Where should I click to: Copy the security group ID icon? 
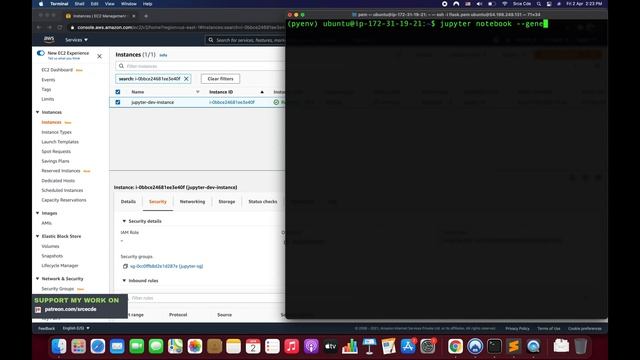click(125, 266)
